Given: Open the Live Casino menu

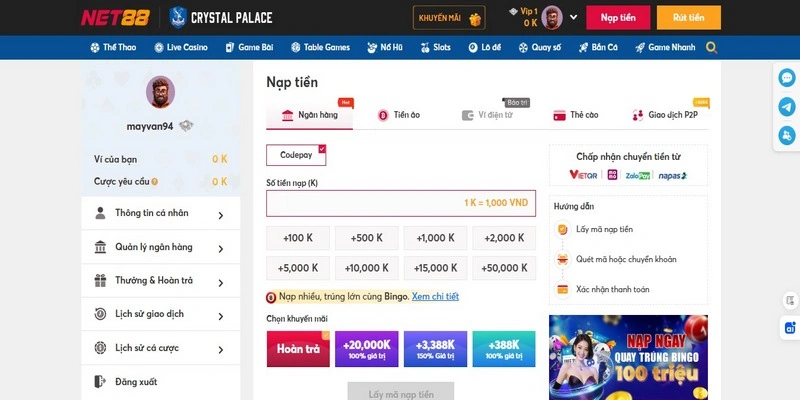Looking at the screenshot, I should tap(181, 47).
